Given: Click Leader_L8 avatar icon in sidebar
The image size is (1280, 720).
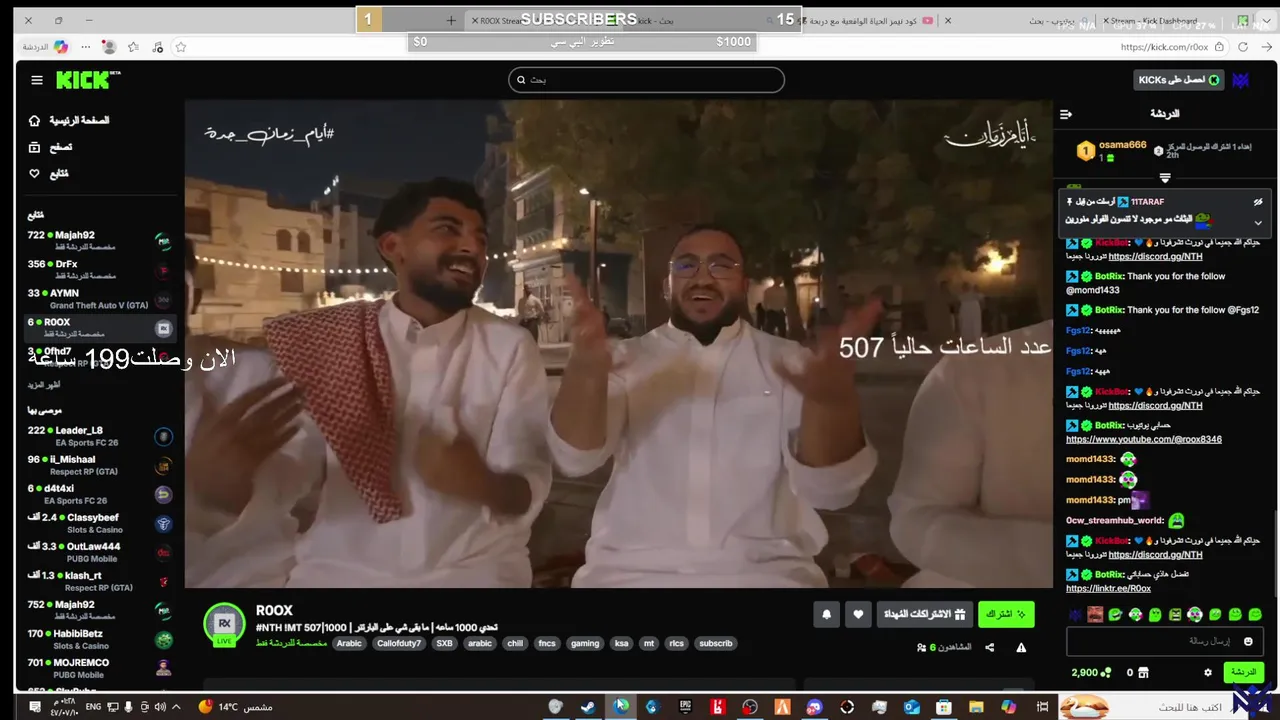Looking at the screenshot, I should pos(163,436).
